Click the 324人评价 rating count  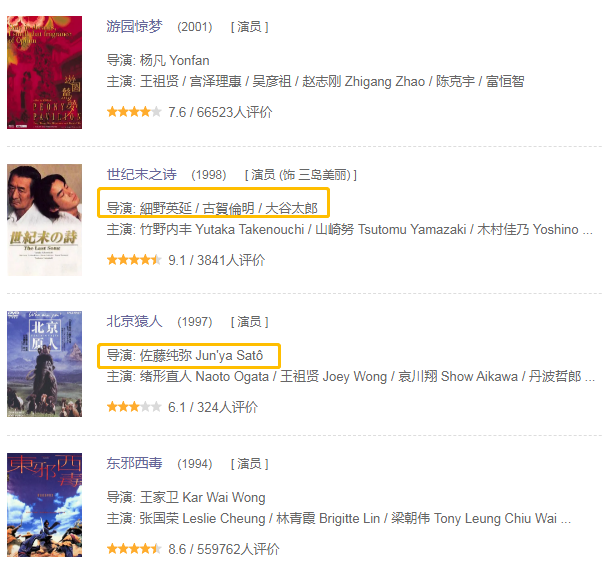click(228, 407)
